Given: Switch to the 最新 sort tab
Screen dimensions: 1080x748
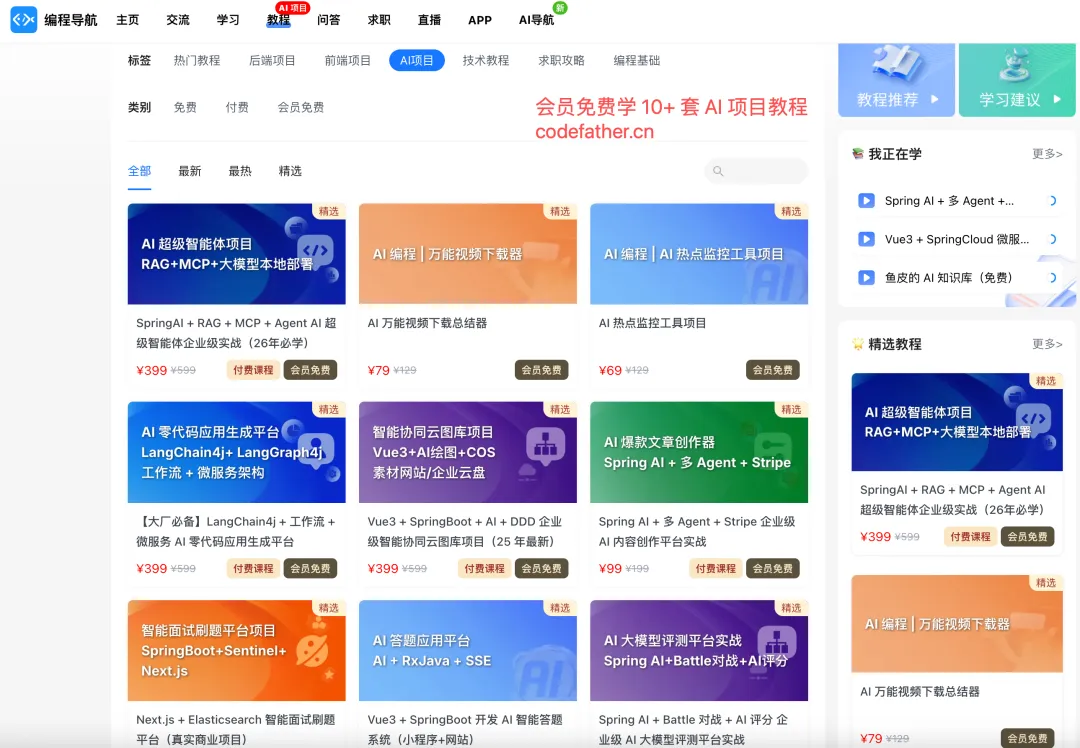Looking at the screenshot, I should 189,171.
